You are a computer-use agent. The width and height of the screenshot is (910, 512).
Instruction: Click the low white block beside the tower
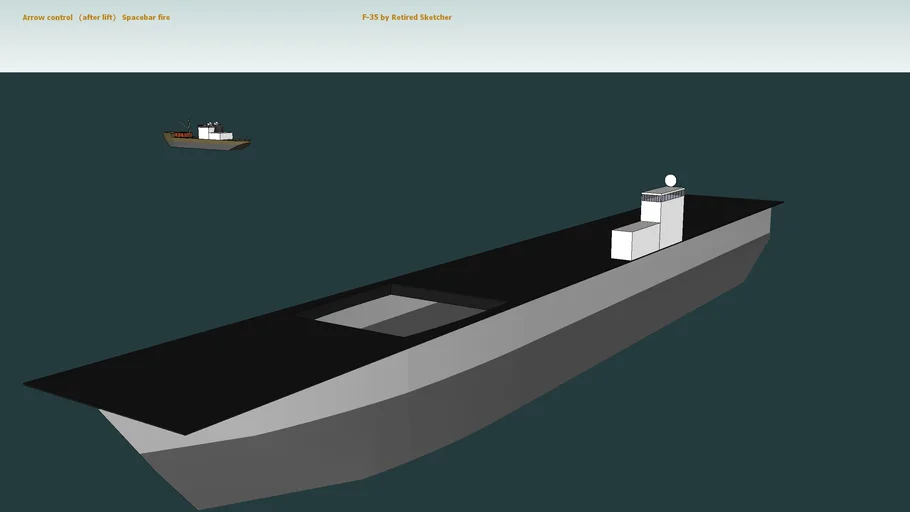(x=633, y=242)
